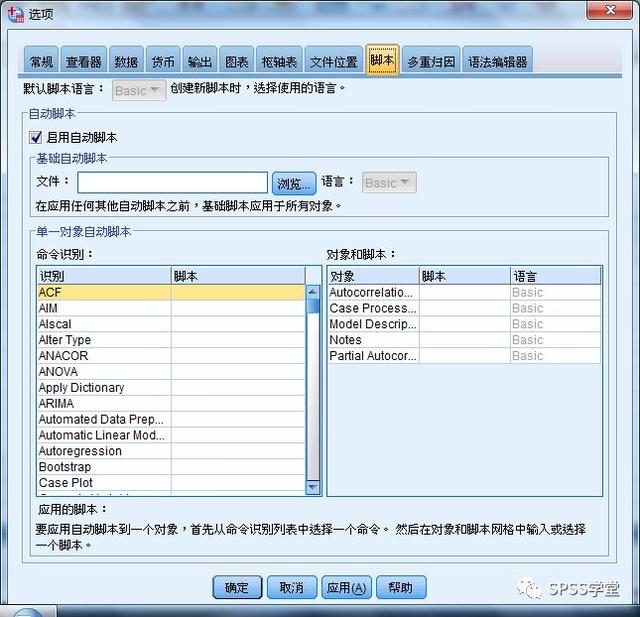Select the Alscal command row

(171, 324)
